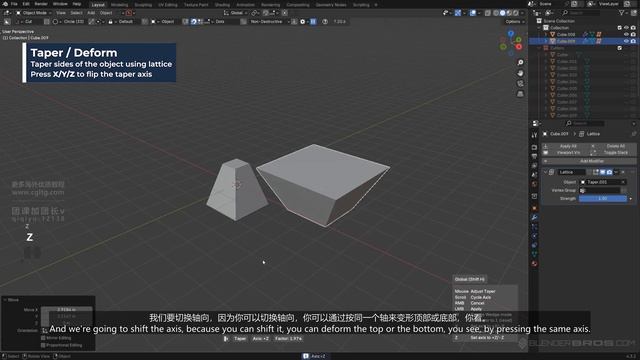Toggle Lattice modifier render display
Screen dimensions: 640x360
tap(609, 172)
